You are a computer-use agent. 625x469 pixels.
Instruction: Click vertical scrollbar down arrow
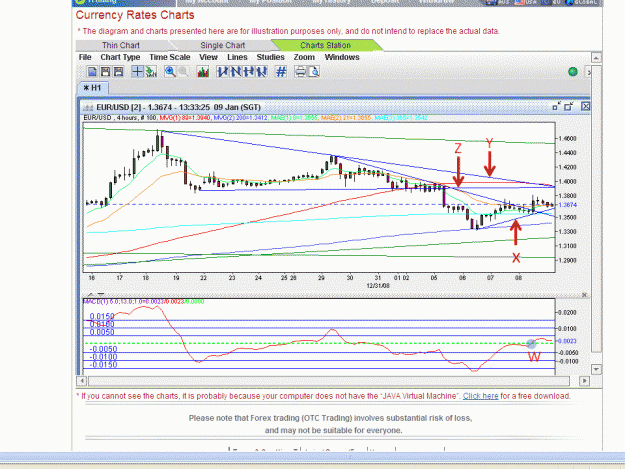click(596, 369)
